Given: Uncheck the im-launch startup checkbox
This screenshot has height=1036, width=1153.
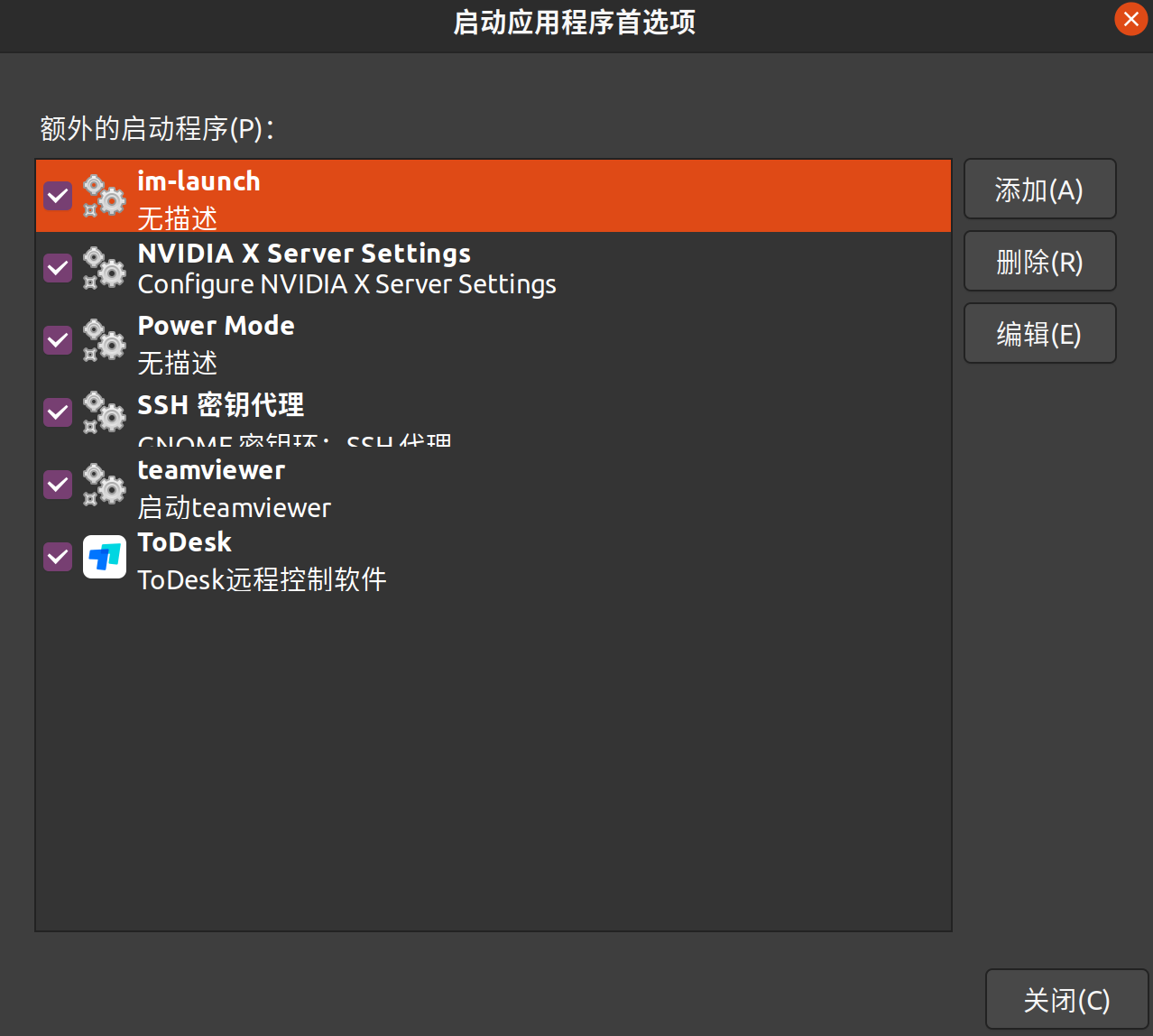Looking at the screenshot, I should [58, 196].
